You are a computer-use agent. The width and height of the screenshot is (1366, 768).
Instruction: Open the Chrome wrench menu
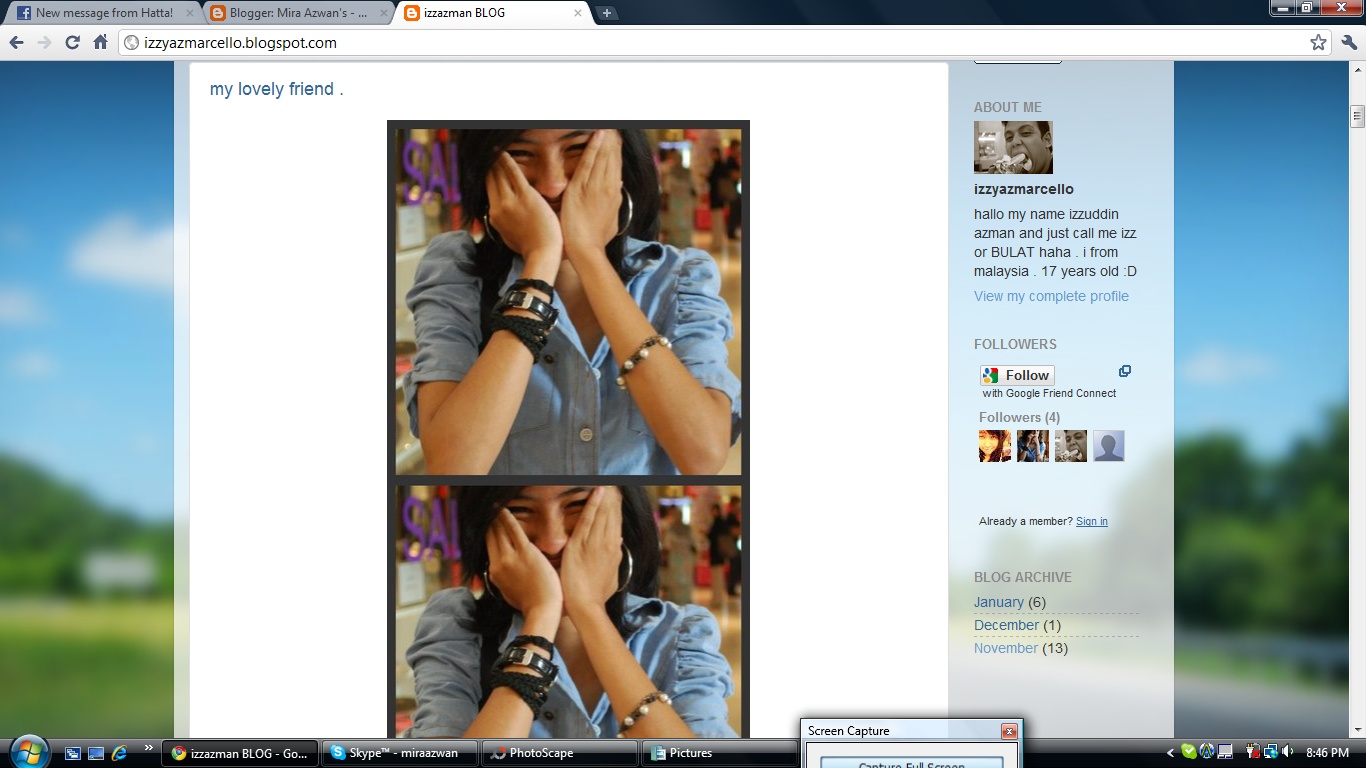point(1349,43)
